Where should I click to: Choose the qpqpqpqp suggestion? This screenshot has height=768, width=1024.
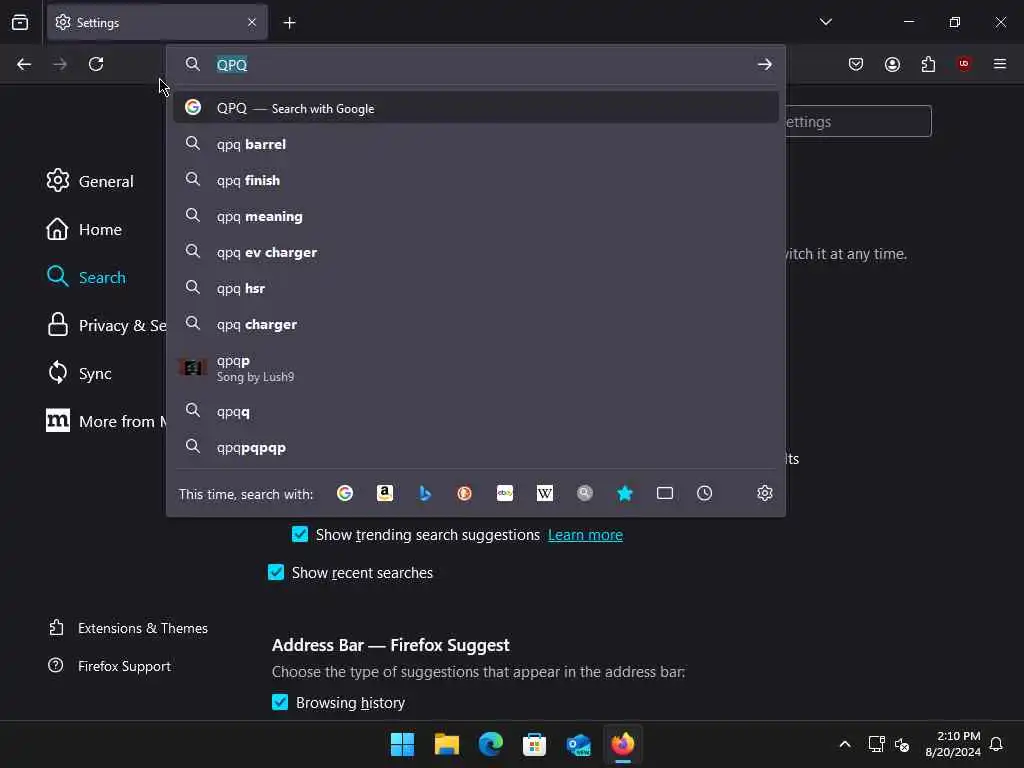coord(476,447)
